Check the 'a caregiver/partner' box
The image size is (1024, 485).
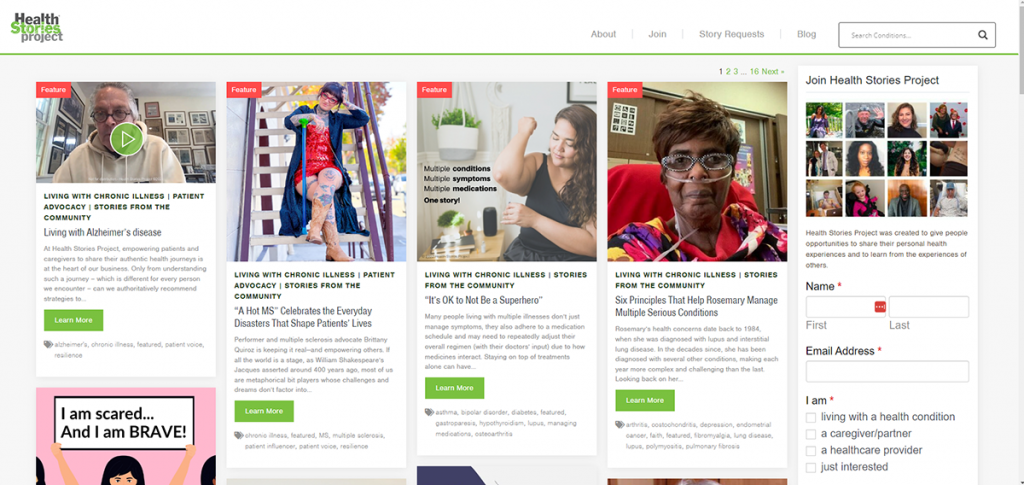pyautogui.click(x=810, y=434)
